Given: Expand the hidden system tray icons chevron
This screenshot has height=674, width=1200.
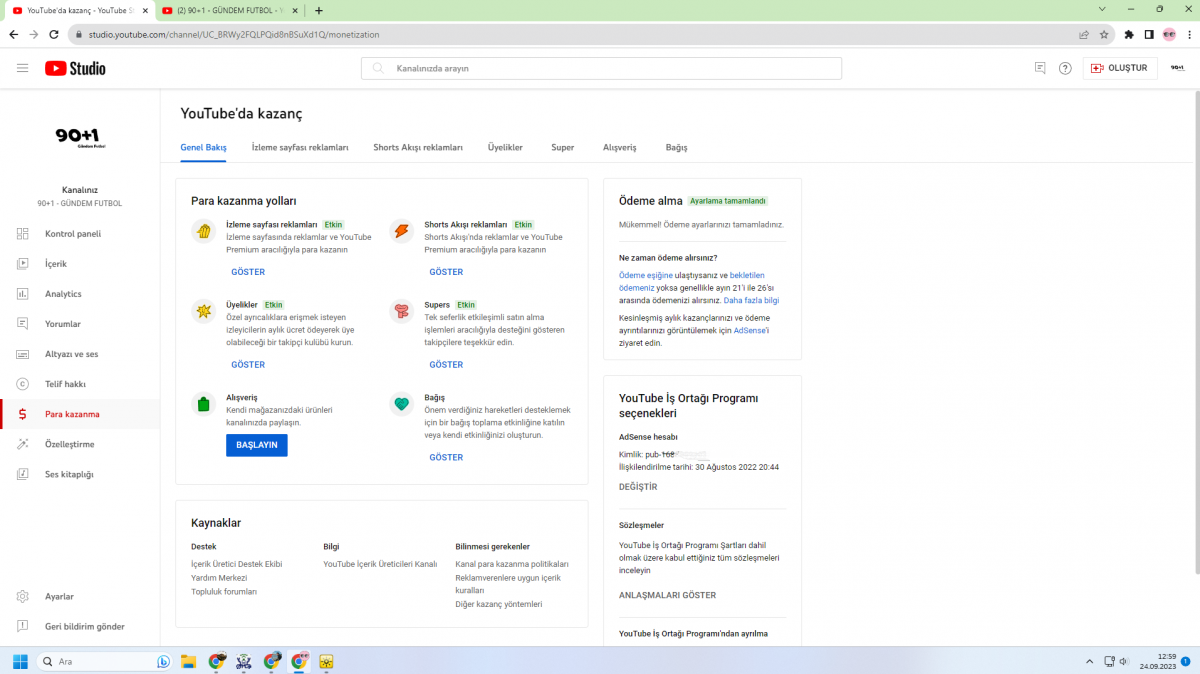Looking at the screenshot, I should (1089, 661).
